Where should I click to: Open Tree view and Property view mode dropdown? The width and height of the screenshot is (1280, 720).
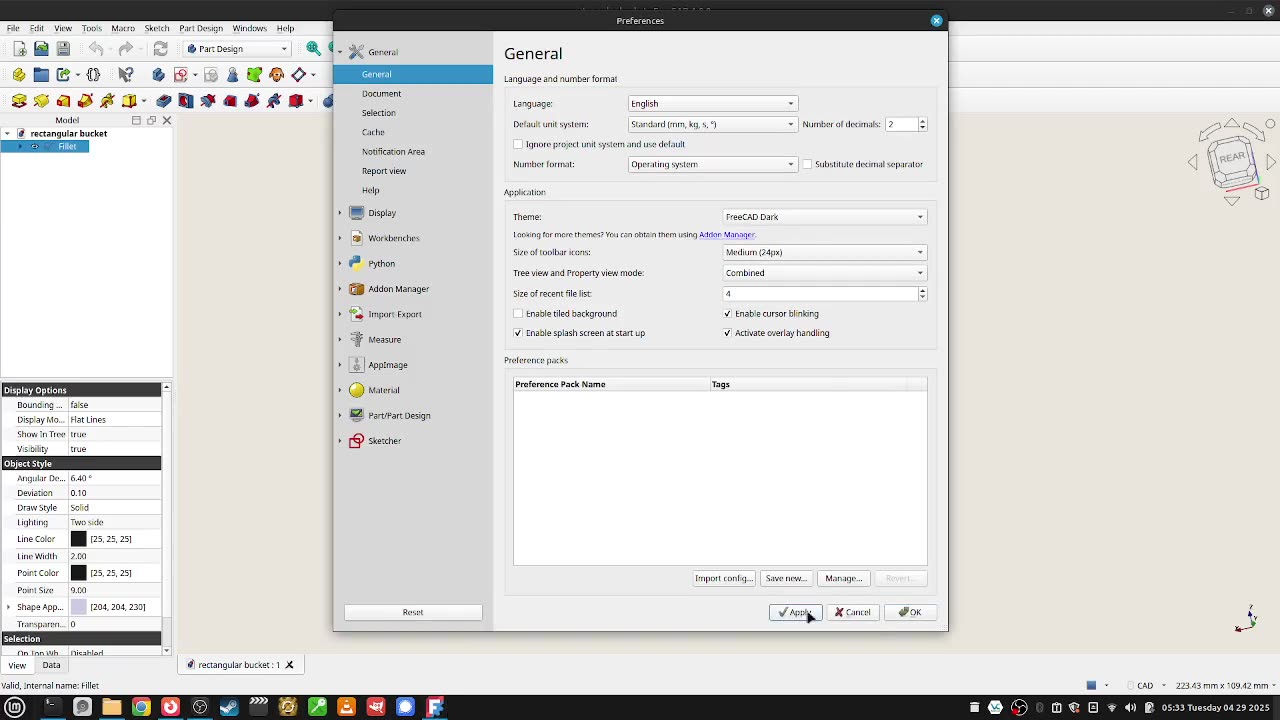(x=824, y=273)
